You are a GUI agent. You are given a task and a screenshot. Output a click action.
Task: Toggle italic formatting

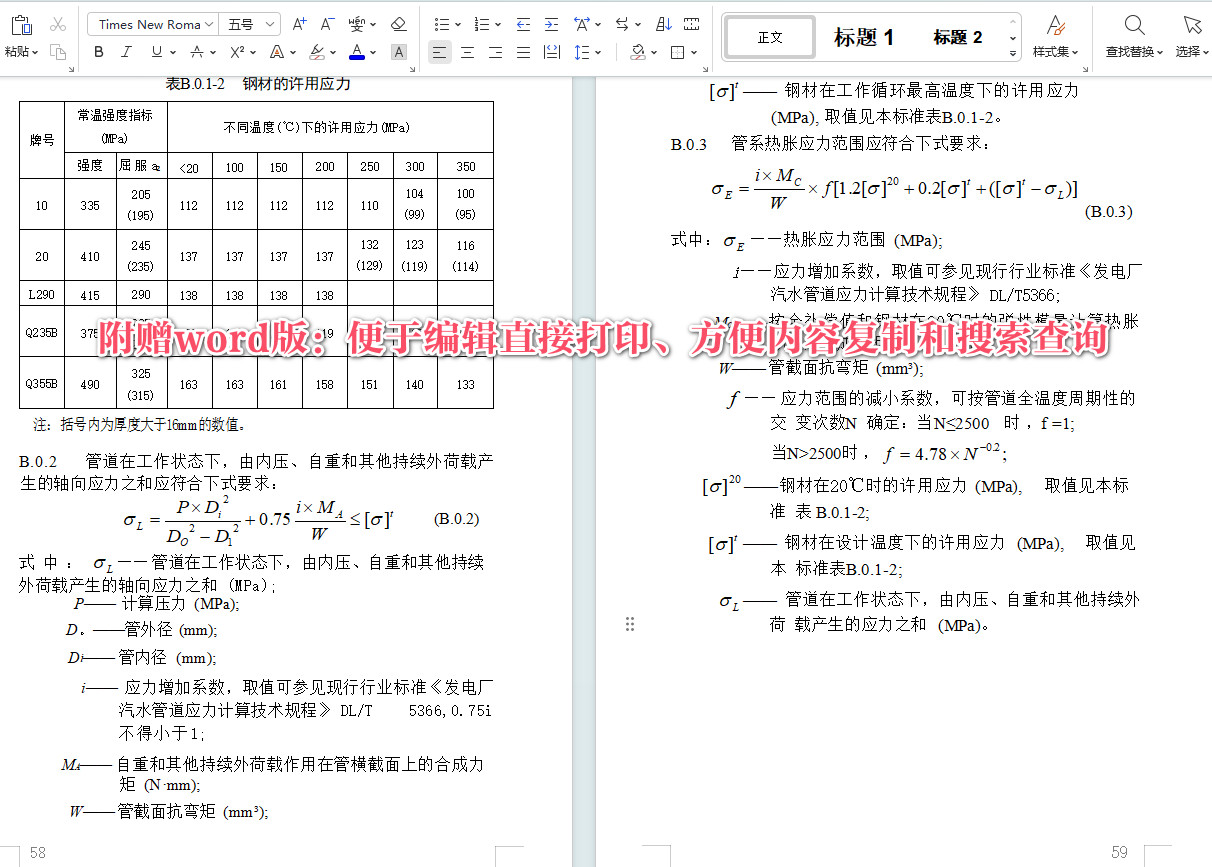click(126, 52)
